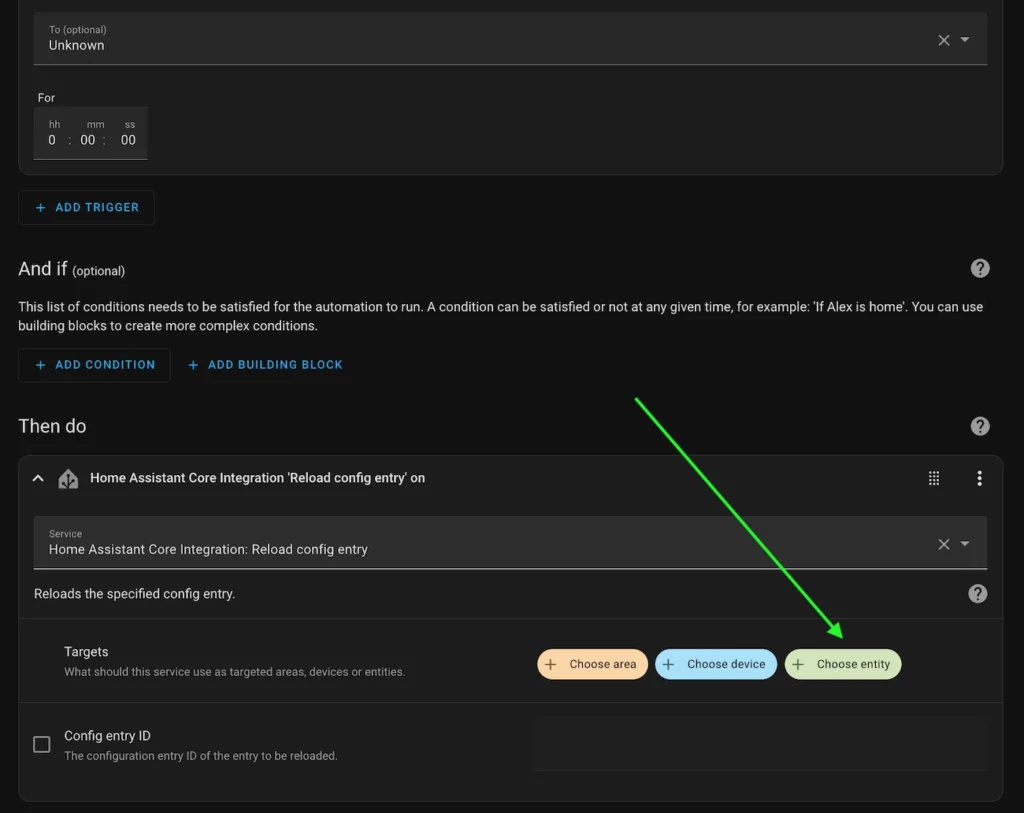Open the action's three-dot overflow menu
Viewport: 1024px width, 813px height.
[x=979, y=478]
